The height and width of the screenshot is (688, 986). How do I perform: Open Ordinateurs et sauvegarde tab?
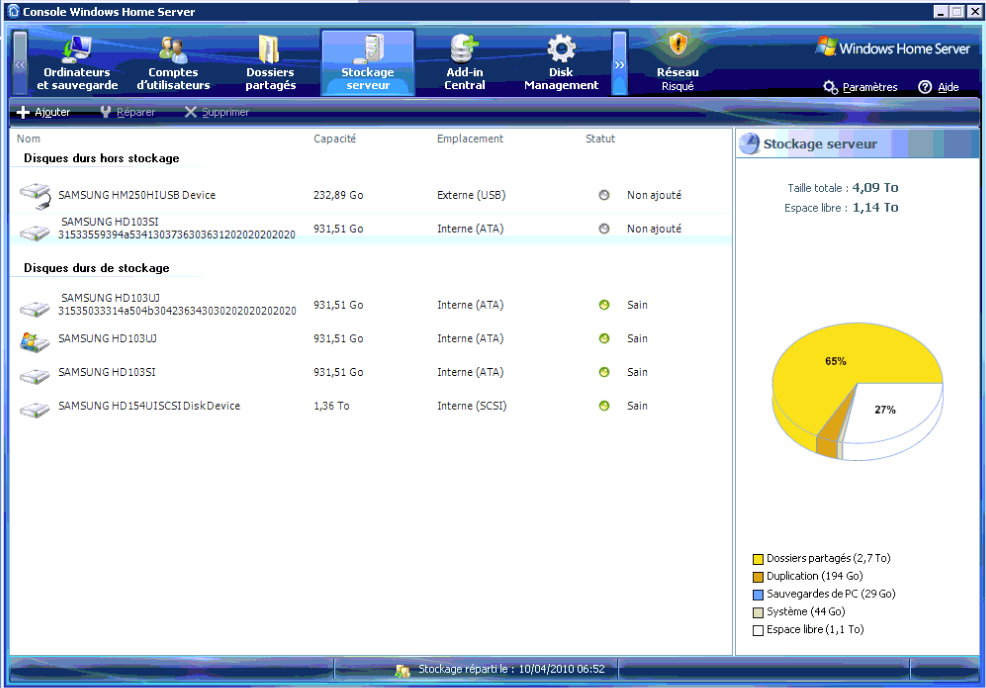[x=77, y=63]
